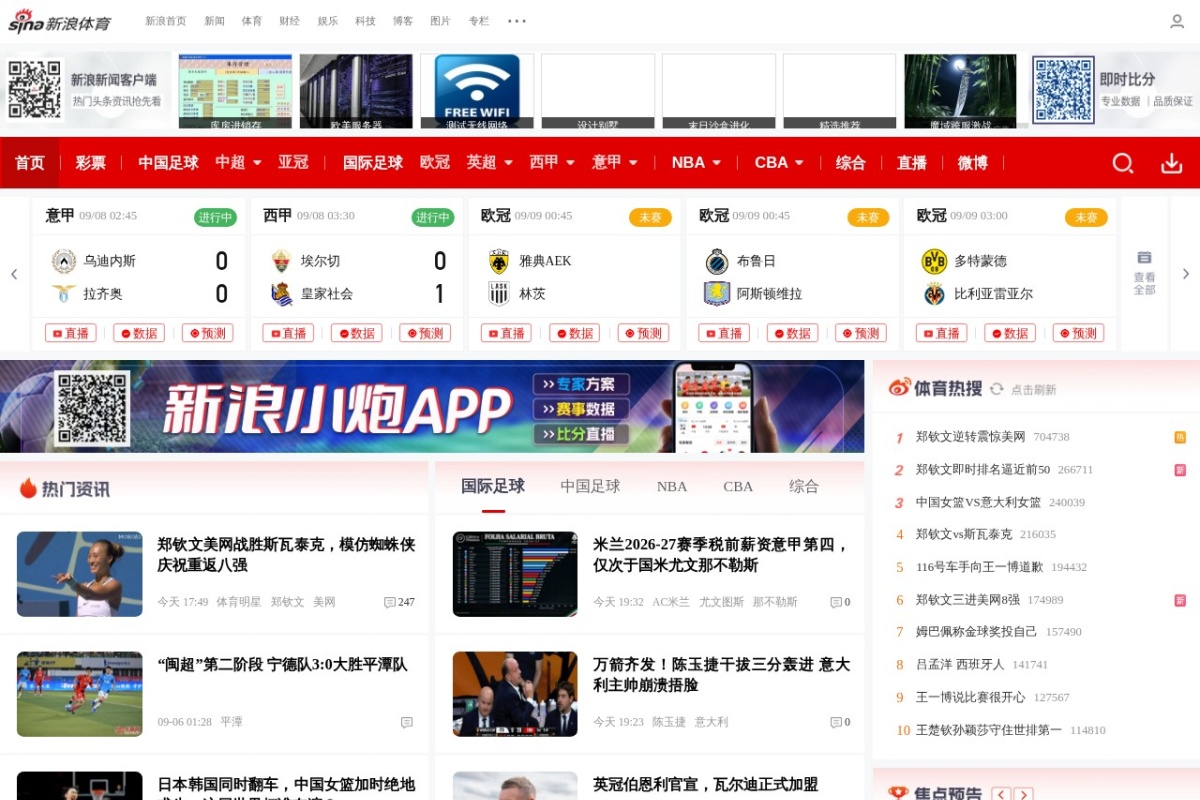This screenshot has height=800, width=1200.
Task: Open the Sina Sports logo homepage
Action: [x=59, y=21]
